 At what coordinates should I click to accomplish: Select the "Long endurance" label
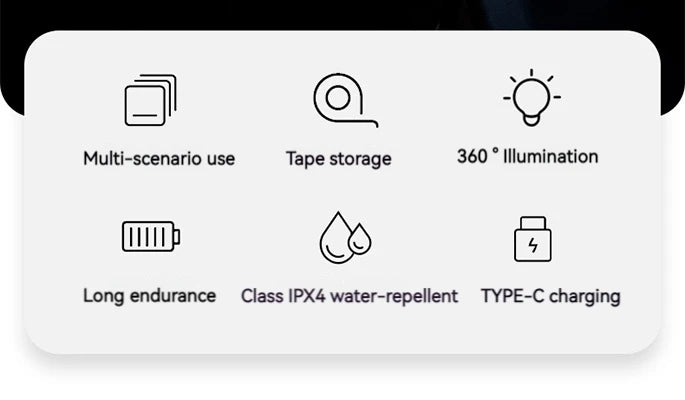point(149,295)
